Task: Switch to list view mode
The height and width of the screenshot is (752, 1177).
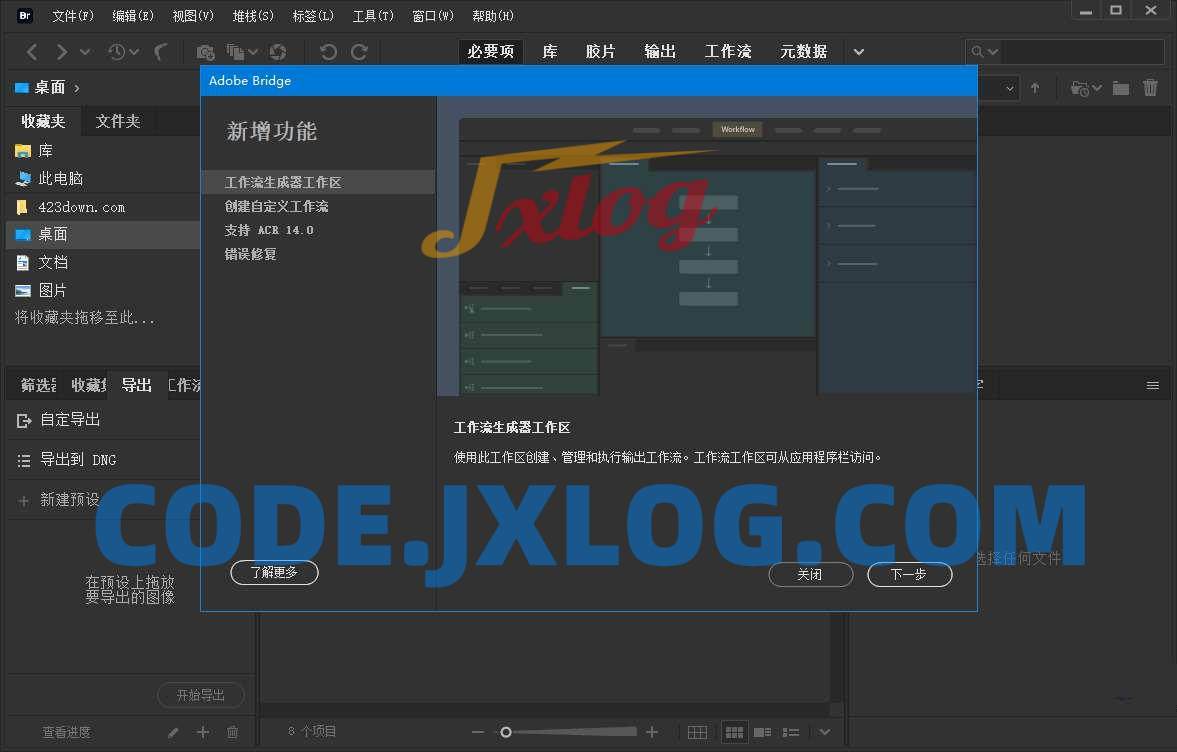Action: (790, 732)
